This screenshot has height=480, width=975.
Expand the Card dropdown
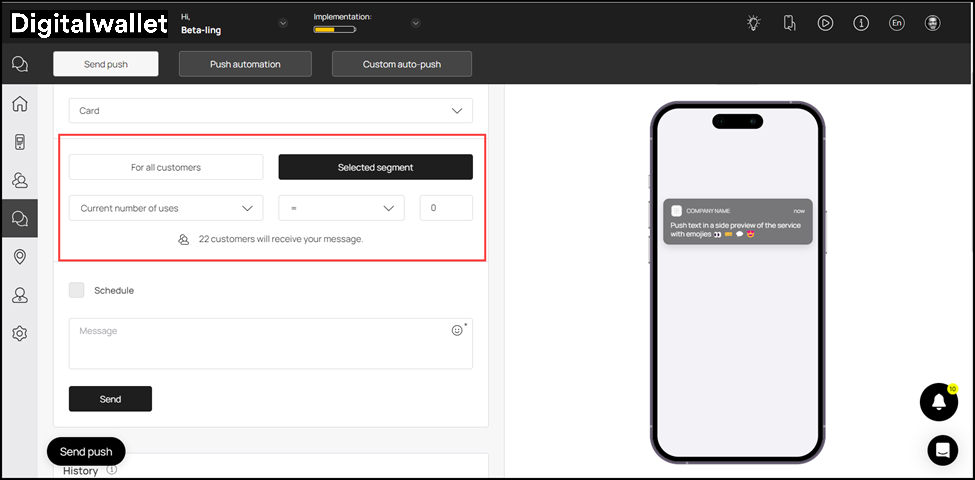(270, 111)
